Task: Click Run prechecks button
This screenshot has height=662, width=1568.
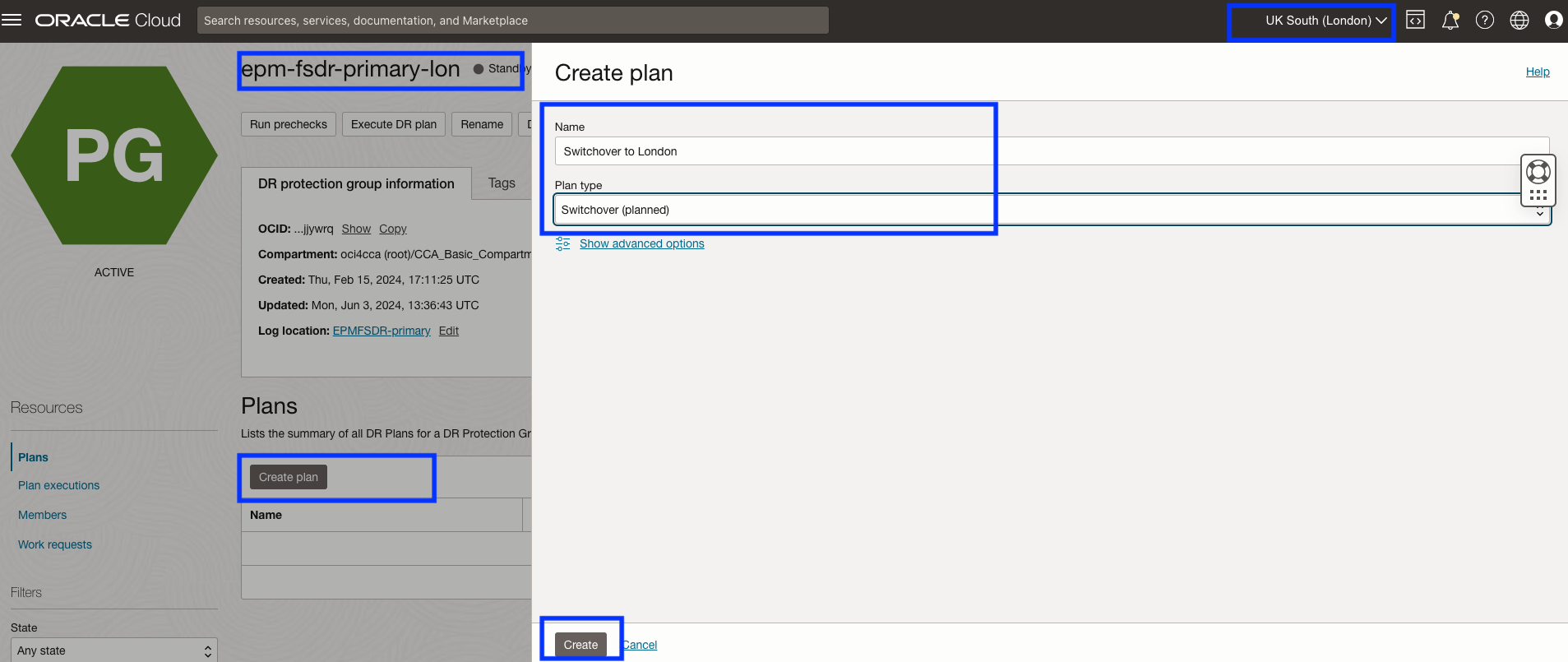Action: (x=289, y=124)
